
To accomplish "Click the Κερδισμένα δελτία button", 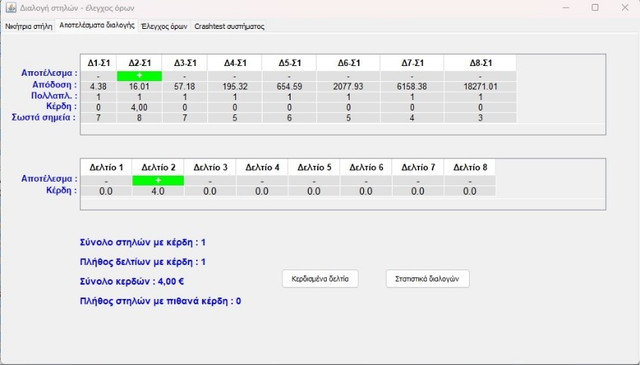I will (320, 279).
